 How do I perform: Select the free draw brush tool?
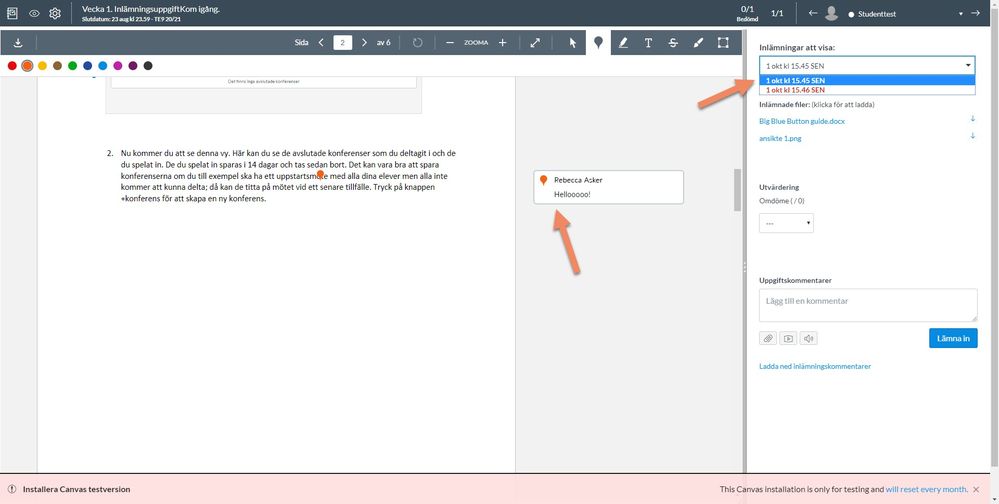tap(698, 43)
